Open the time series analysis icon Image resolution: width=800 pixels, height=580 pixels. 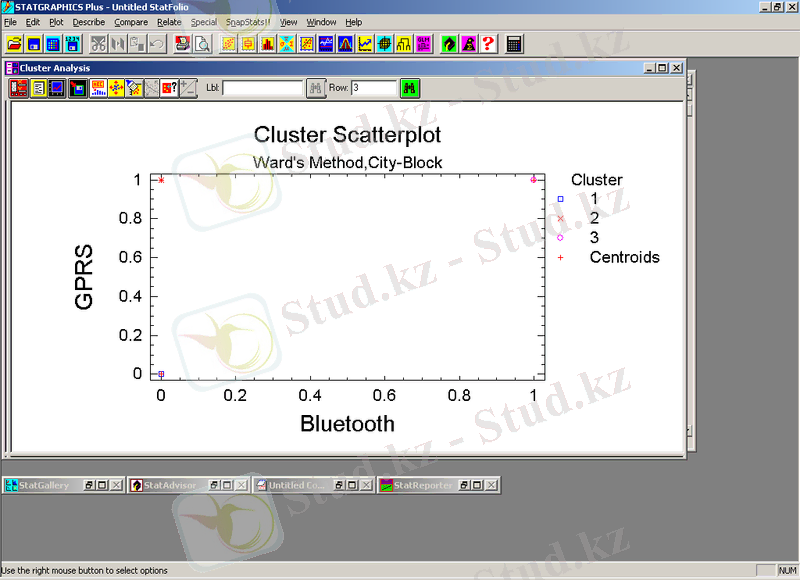pos(326,44)
